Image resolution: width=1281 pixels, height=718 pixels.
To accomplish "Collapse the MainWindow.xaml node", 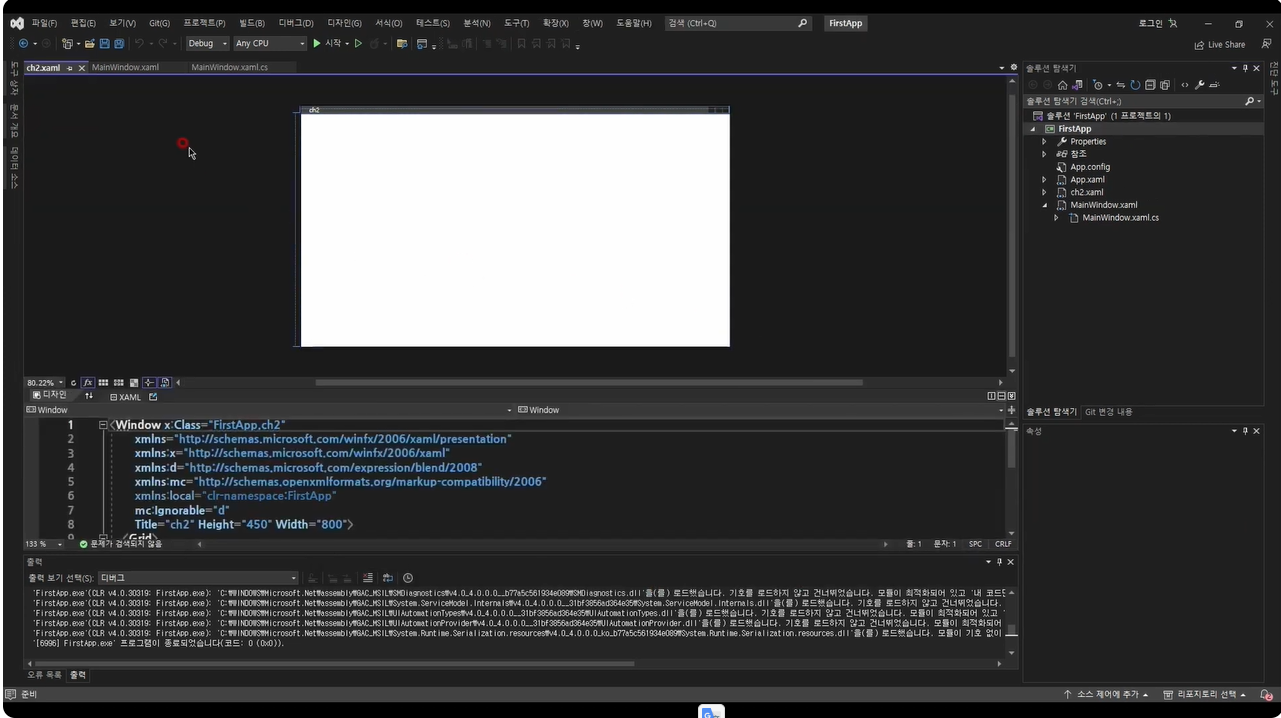I will pos(1044,205).
